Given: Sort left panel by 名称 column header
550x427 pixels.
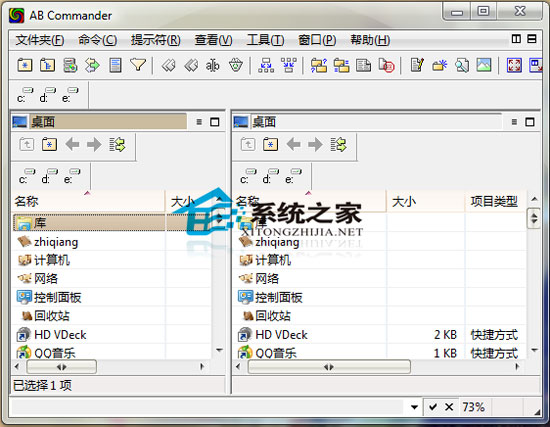Looking at the screenshot, I should 88,201.
